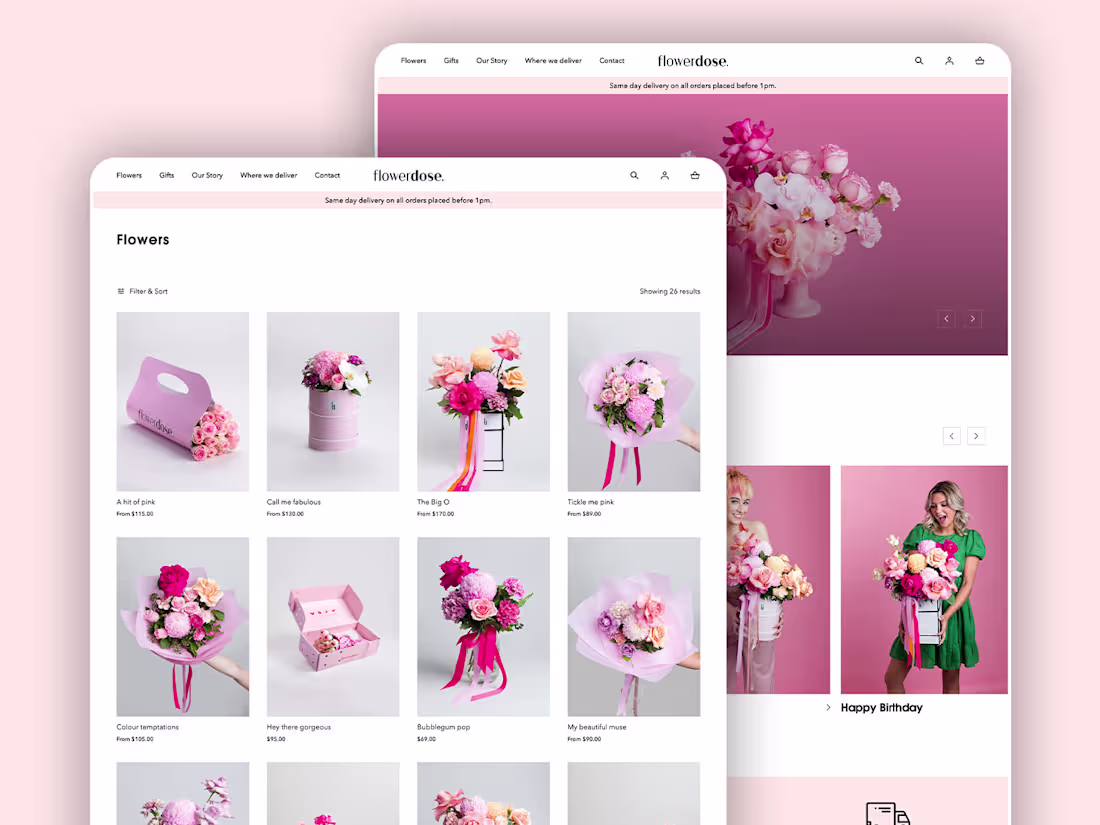Viewport: 1100px width, 825px height.
Task: Open The Big O product image
Action: (x=483, y=401)
